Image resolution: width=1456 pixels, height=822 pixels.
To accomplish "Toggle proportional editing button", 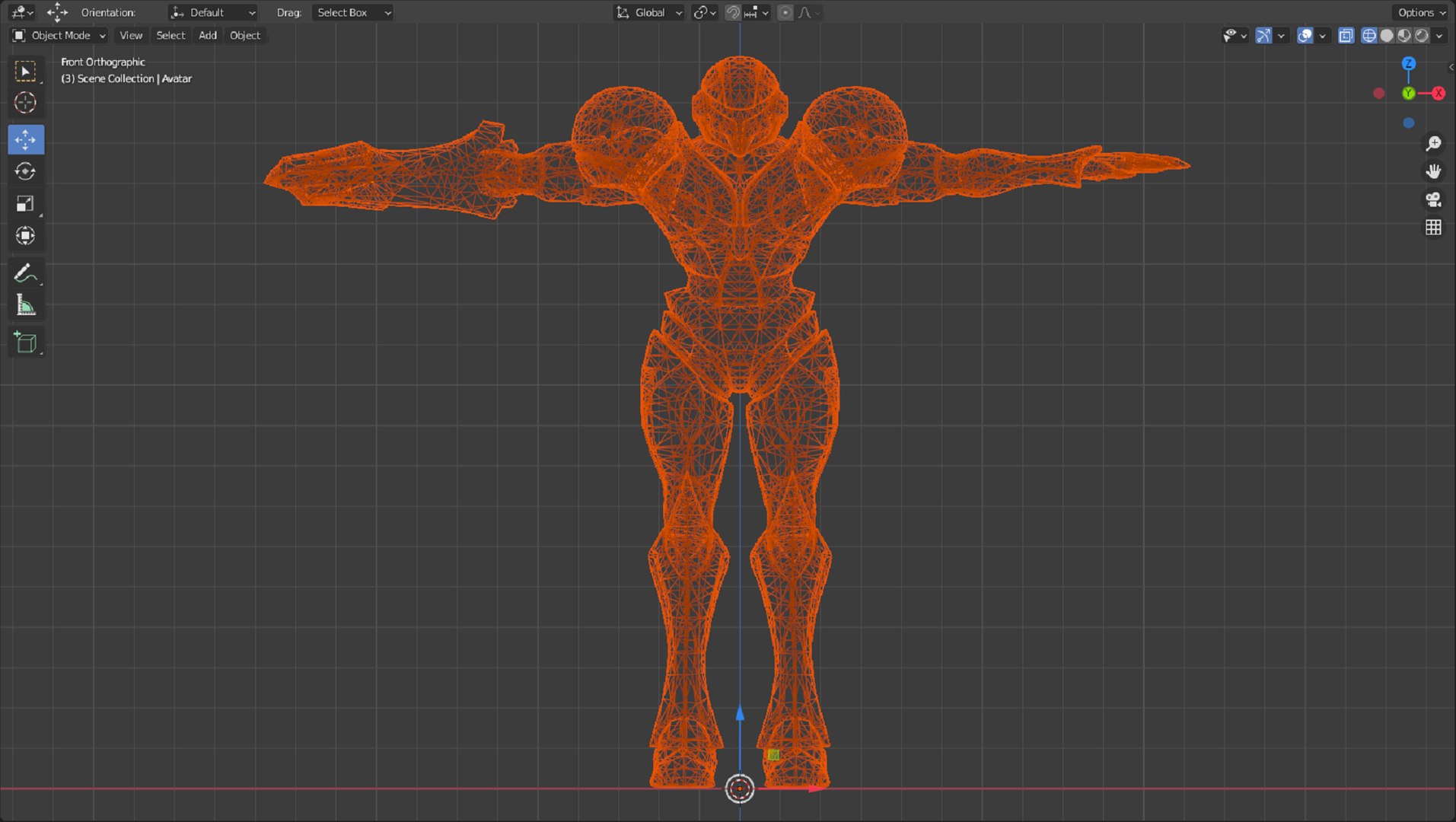I will pos(785,12).
